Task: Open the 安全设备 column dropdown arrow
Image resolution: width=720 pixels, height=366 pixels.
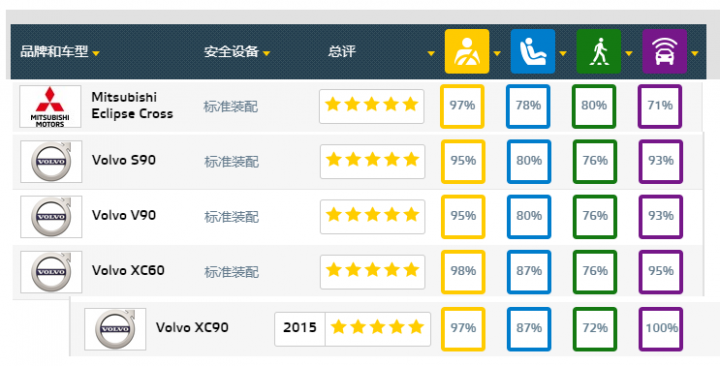Action: point(266,54)
